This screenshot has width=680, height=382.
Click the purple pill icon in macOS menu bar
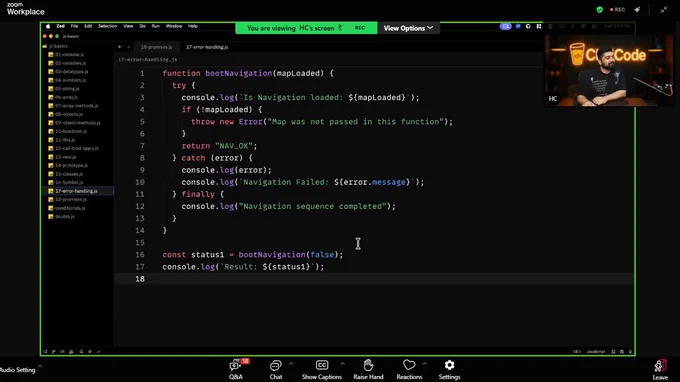[505, 26]
